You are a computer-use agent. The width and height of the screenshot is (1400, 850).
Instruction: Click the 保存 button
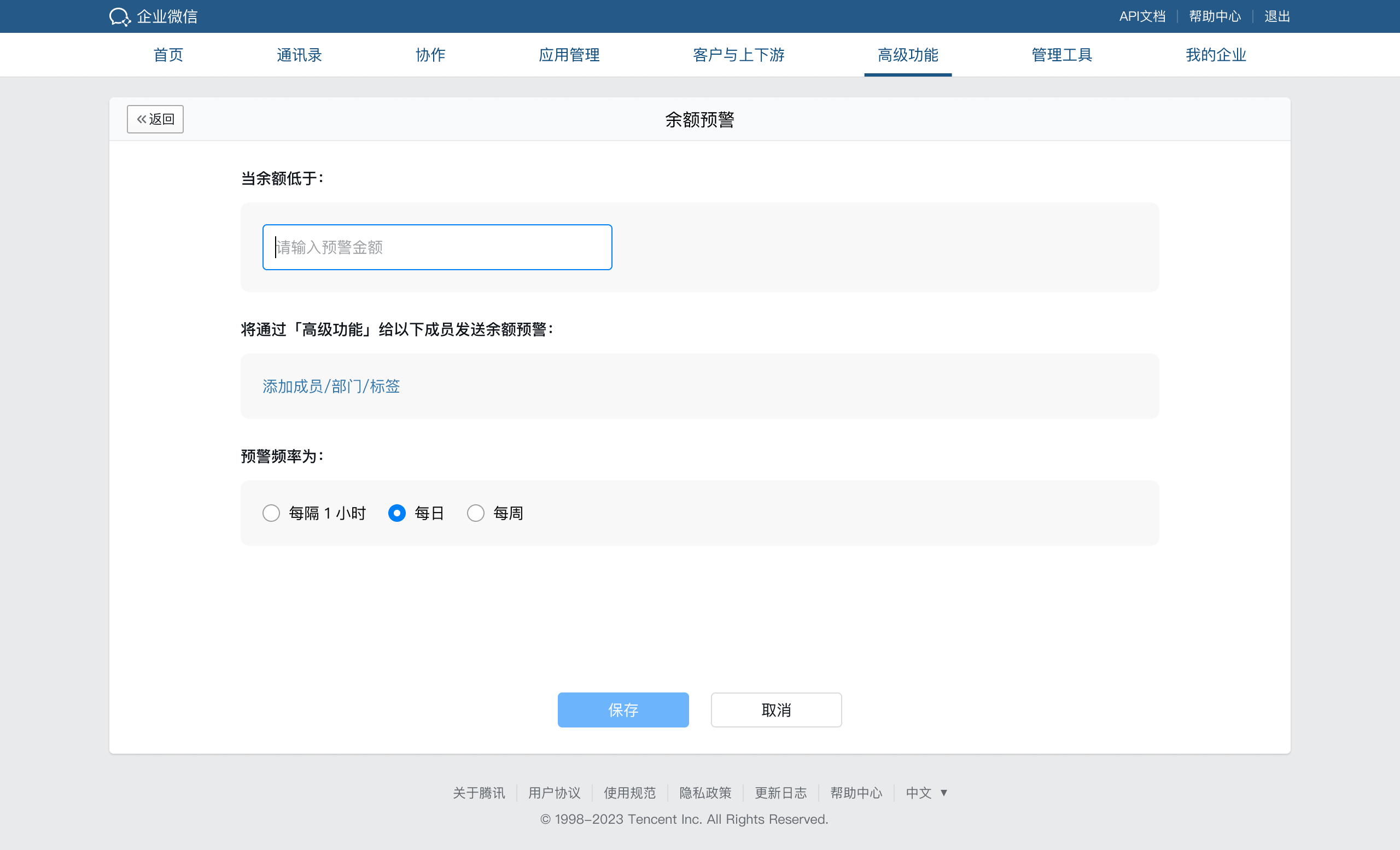(x=623, y=709)
